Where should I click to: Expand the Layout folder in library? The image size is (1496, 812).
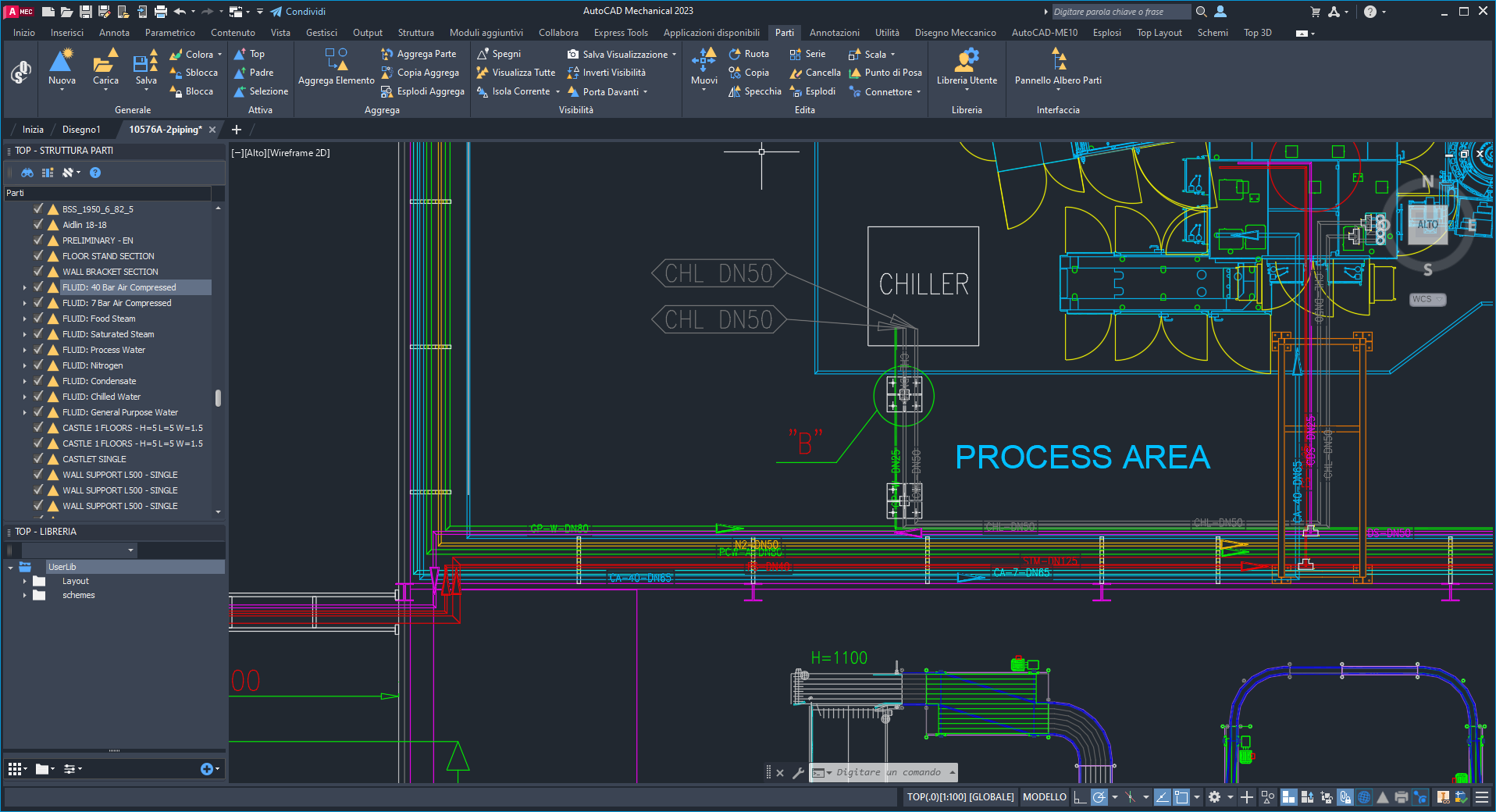click(x=24, y=581)
